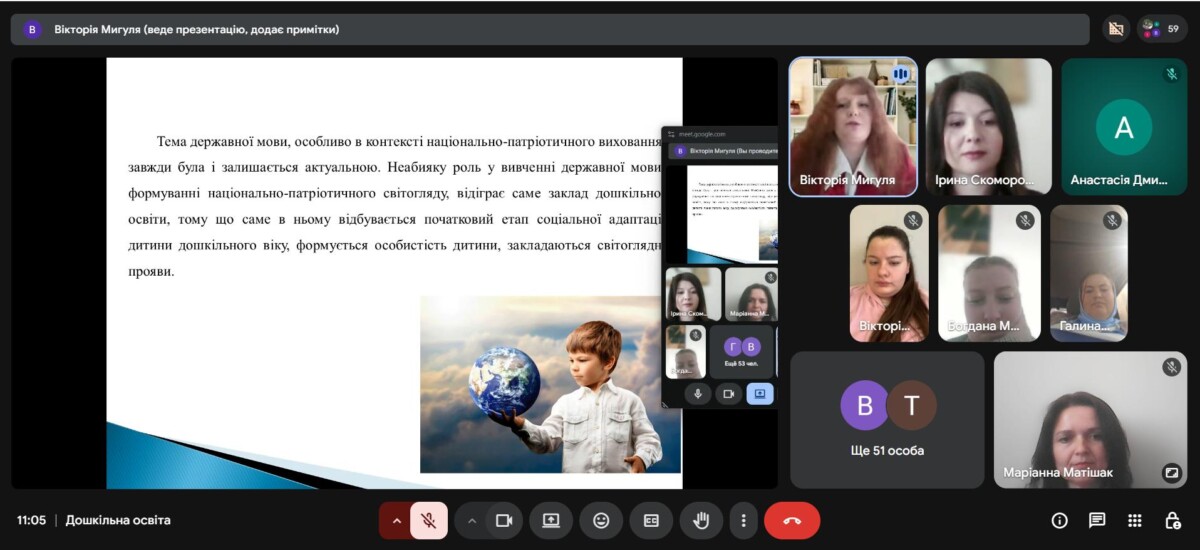Open the activities grid icon
This screenshot has width=1200, height=550.
point(1135,521)
